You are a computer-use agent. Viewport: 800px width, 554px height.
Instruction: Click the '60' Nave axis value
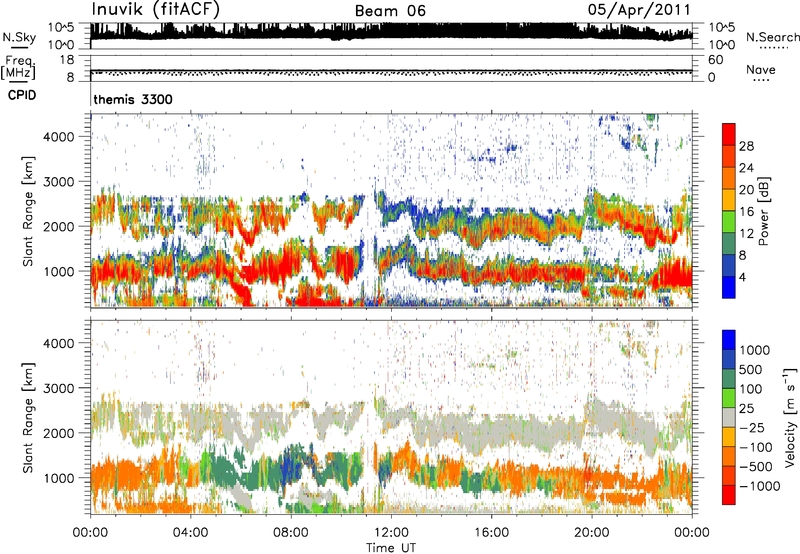[x=715, y=60]
